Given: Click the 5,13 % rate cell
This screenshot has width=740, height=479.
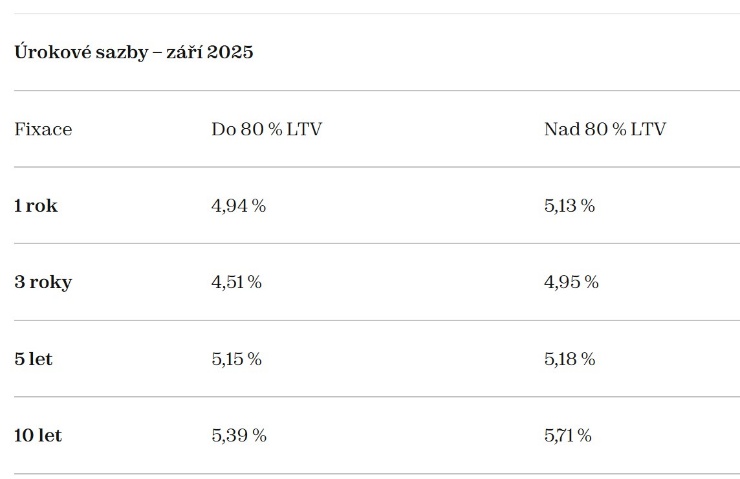Looking at the screenshot, I should (570, 206).
